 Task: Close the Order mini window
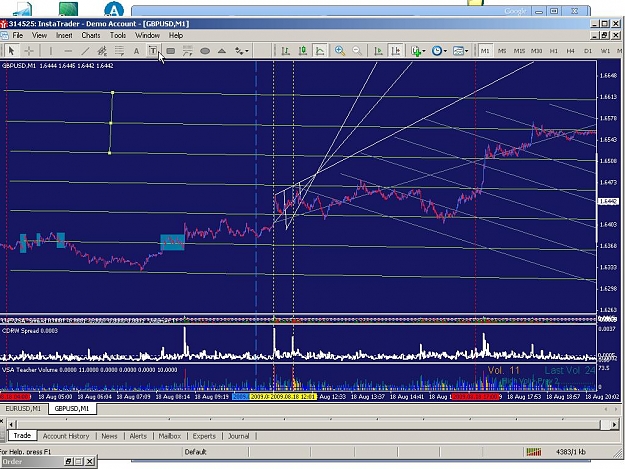tap(90, 461)
